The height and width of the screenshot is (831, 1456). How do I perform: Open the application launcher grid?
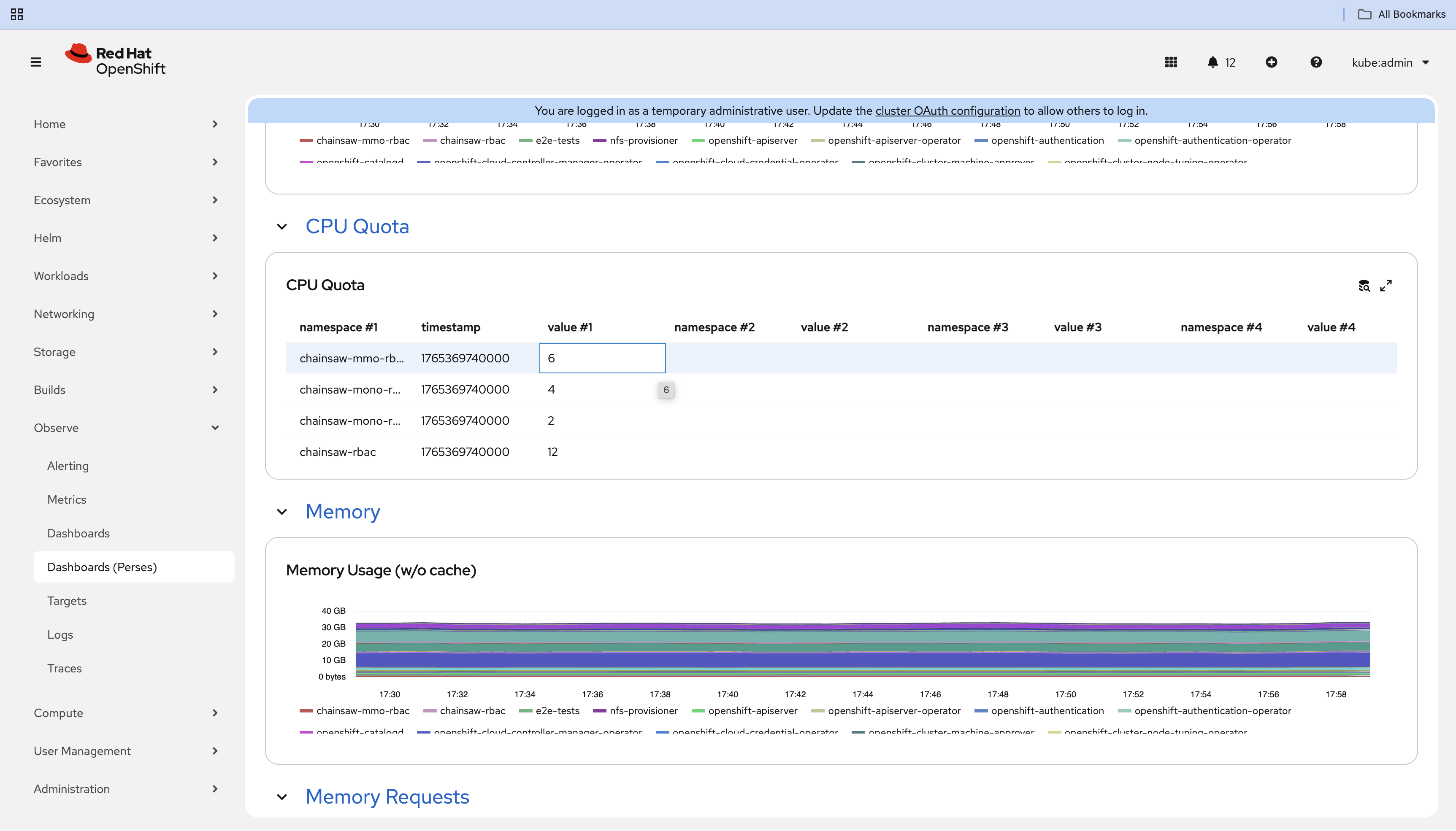[x=1171, y=62]
